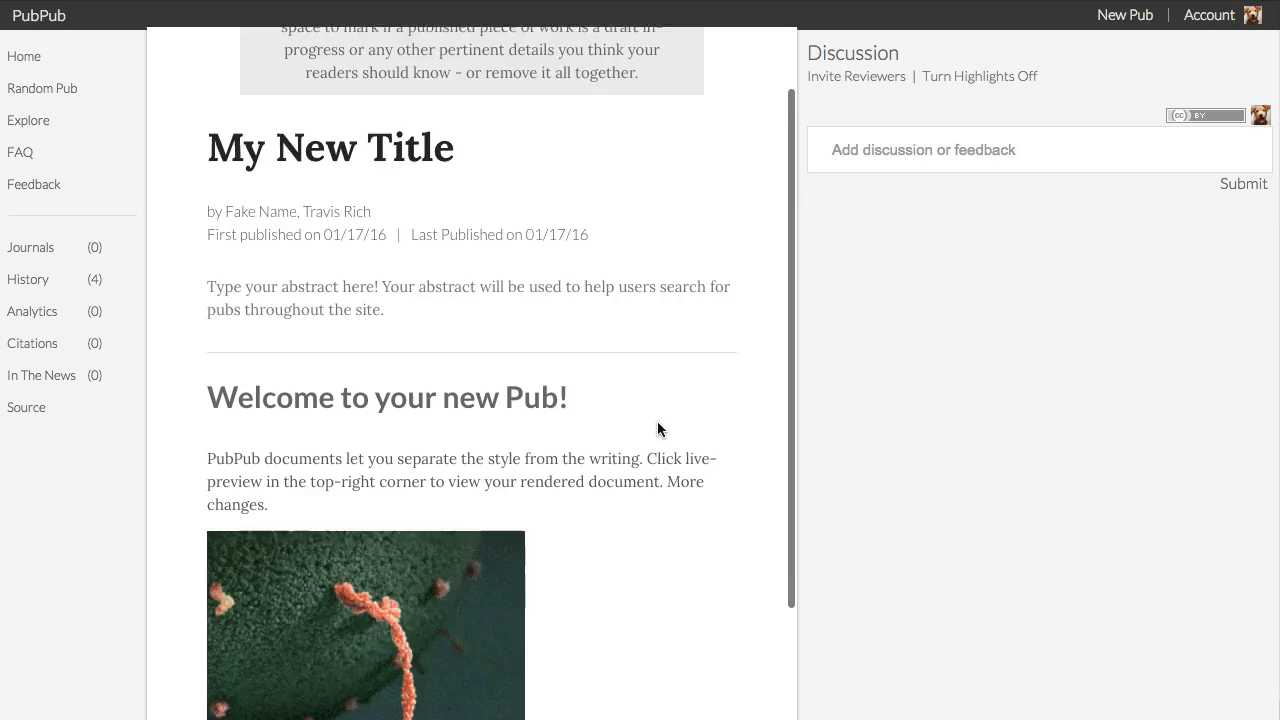Click the Welcome to your new Pub! heading
The image size is (1280, 720).
(x=387, y=397)
